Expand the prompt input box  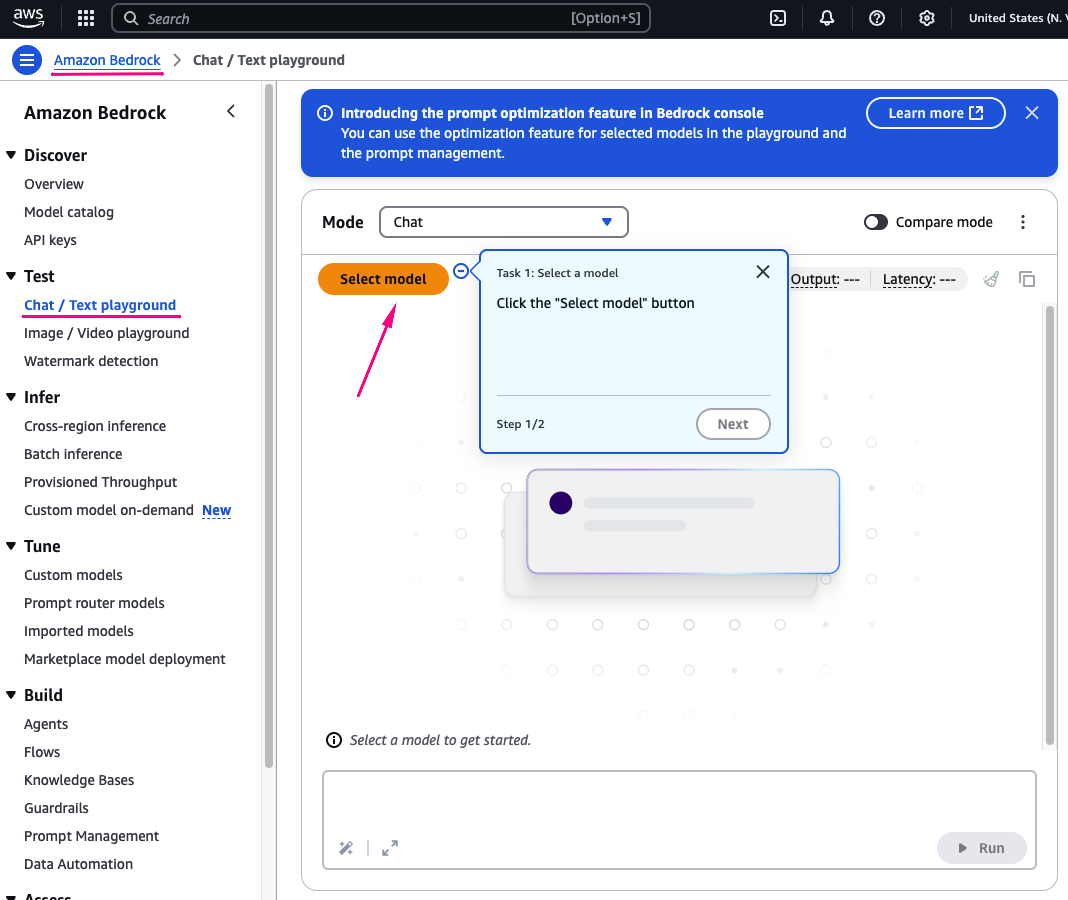(390, 848)
